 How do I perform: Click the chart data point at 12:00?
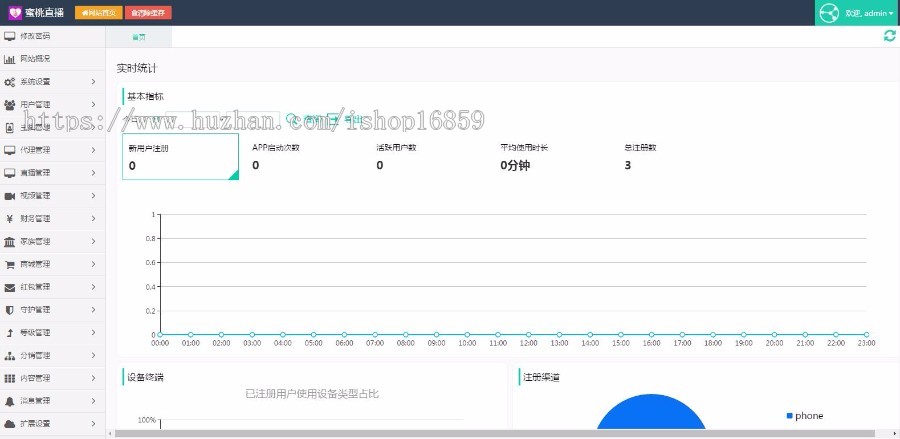[x=529, y=335]
